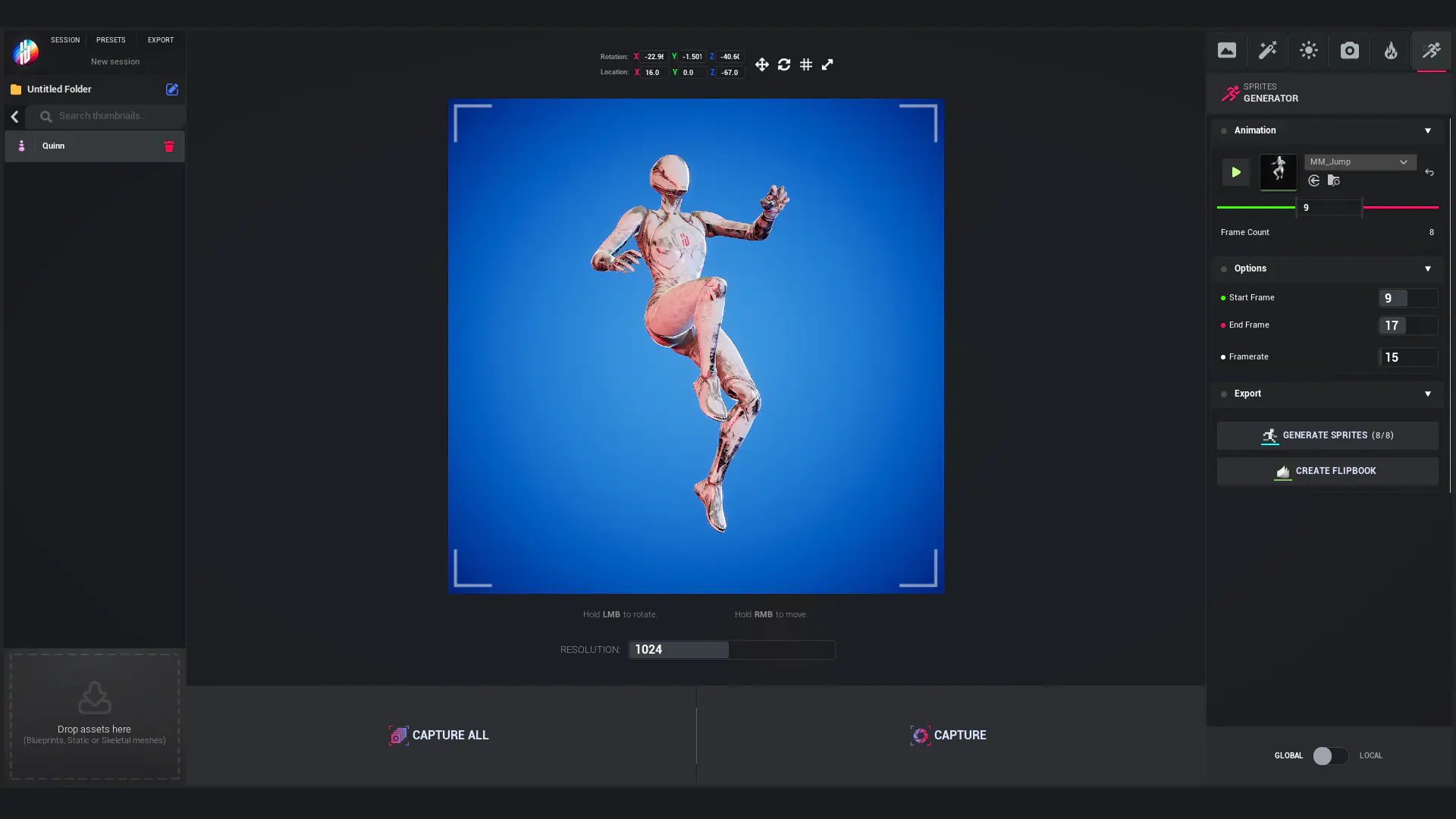Click the Frame Count value 8

pyautogui.click(x=1431, y=233)
